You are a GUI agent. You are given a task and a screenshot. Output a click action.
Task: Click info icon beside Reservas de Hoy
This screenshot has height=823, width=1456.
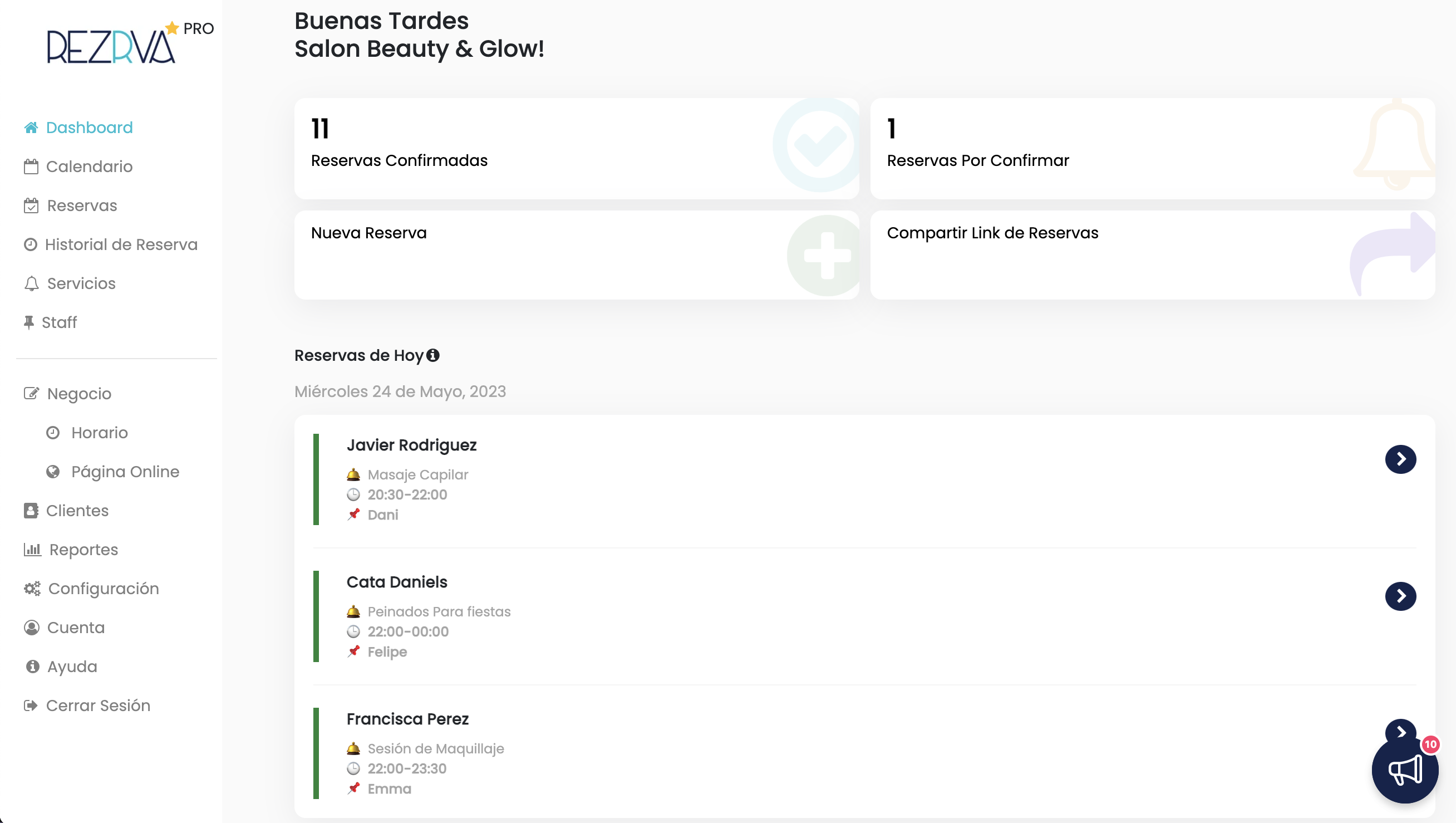coord(433,355)
